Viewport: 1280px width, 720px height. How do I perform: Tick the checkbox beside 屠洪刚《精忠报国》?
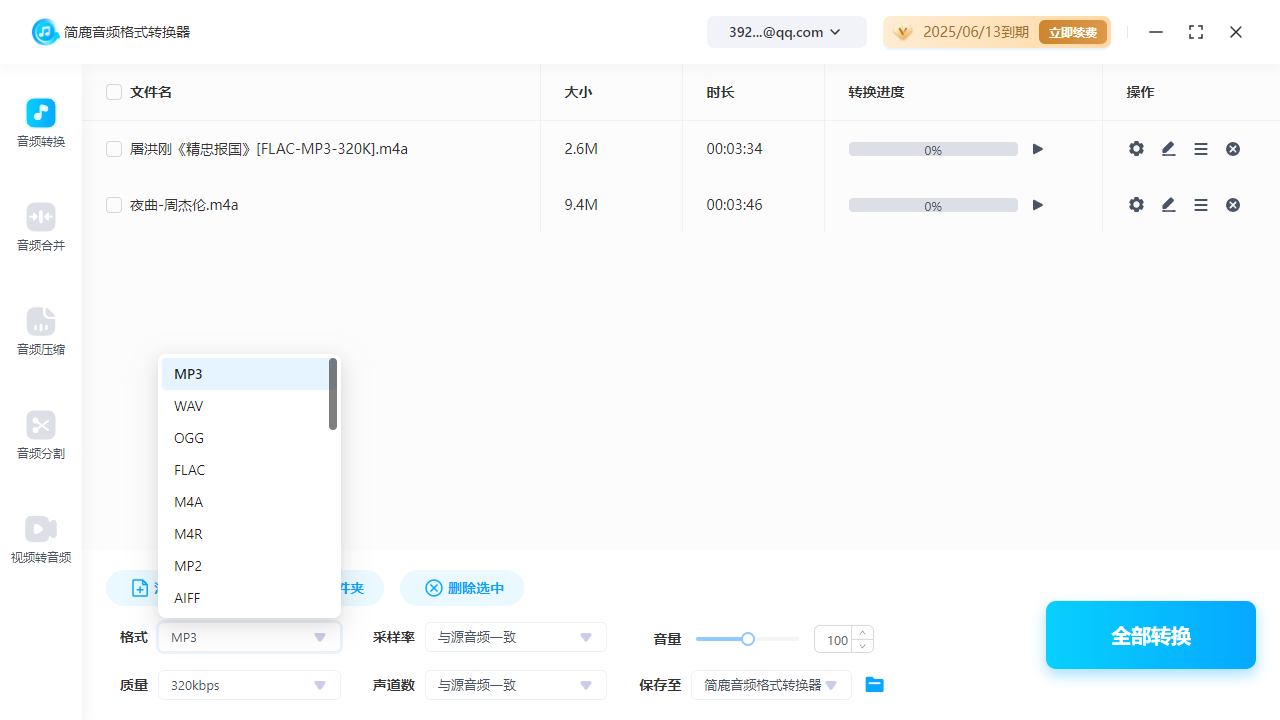114,148
